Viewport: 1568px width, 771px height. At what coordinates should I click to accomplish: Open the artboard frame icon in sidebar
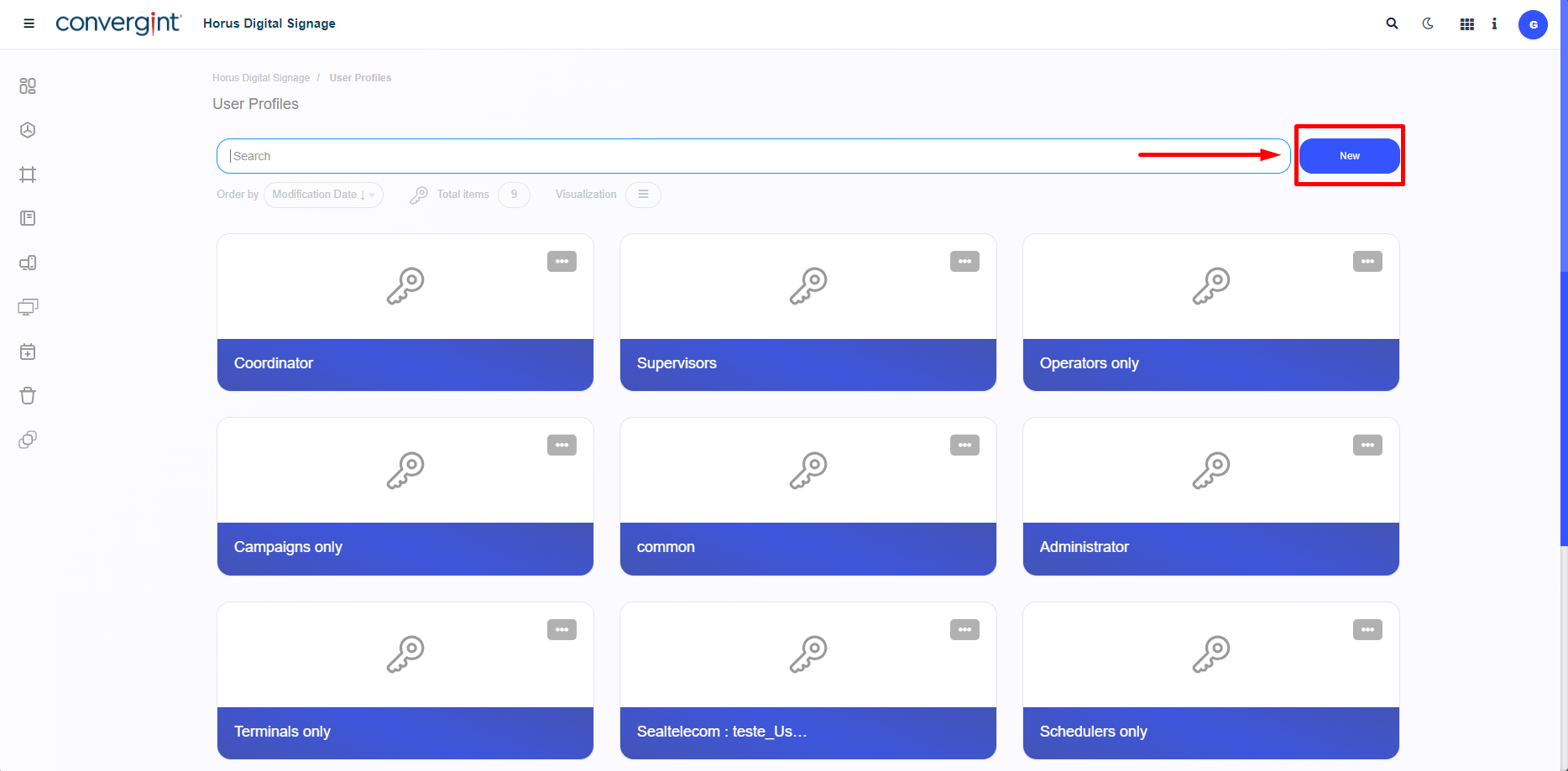pos(28,175)
